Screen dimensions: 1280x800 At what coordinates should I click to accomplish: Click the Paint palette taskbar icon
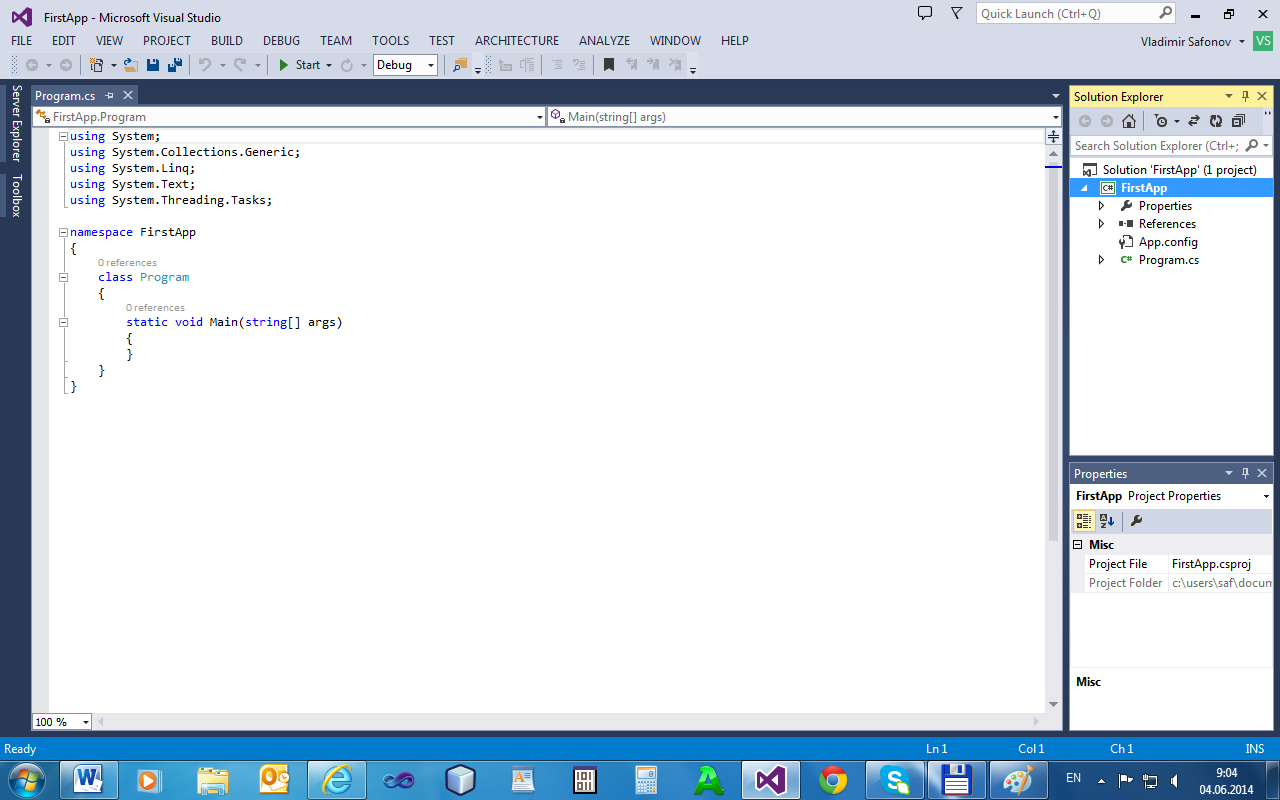[1019, 779]
